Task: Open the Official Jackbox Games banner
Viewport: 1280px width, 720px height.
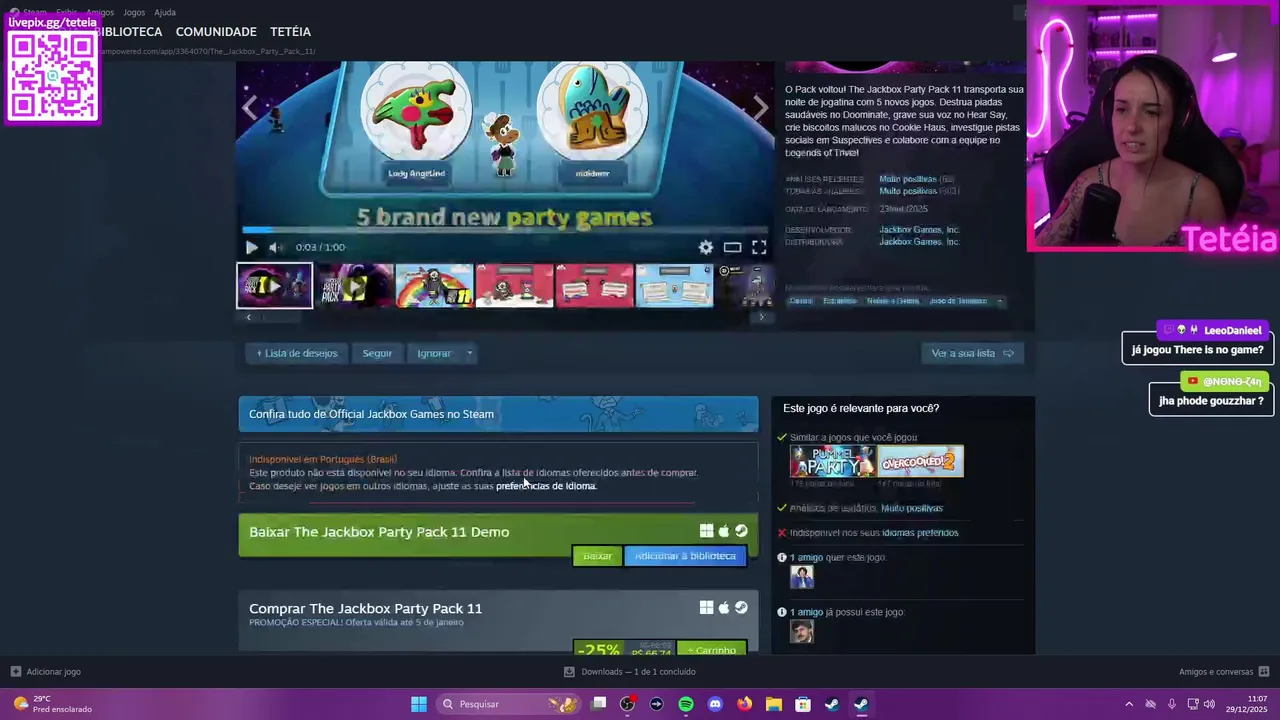Action: click(498, 414)
